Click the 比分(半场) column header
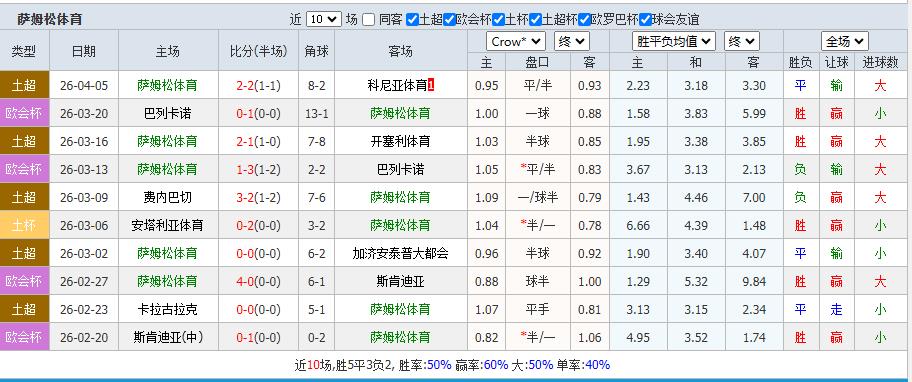The image size is (912, 382). [x=258, y=51]
